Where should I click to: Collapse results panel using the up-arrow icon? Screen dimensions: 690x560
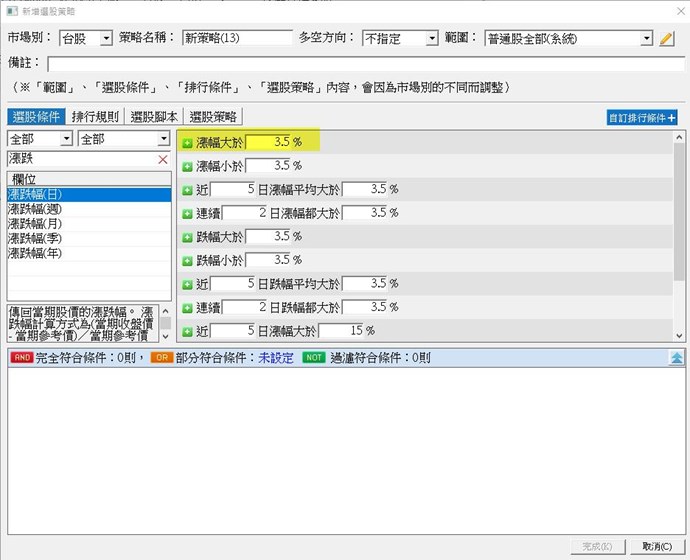677,356
